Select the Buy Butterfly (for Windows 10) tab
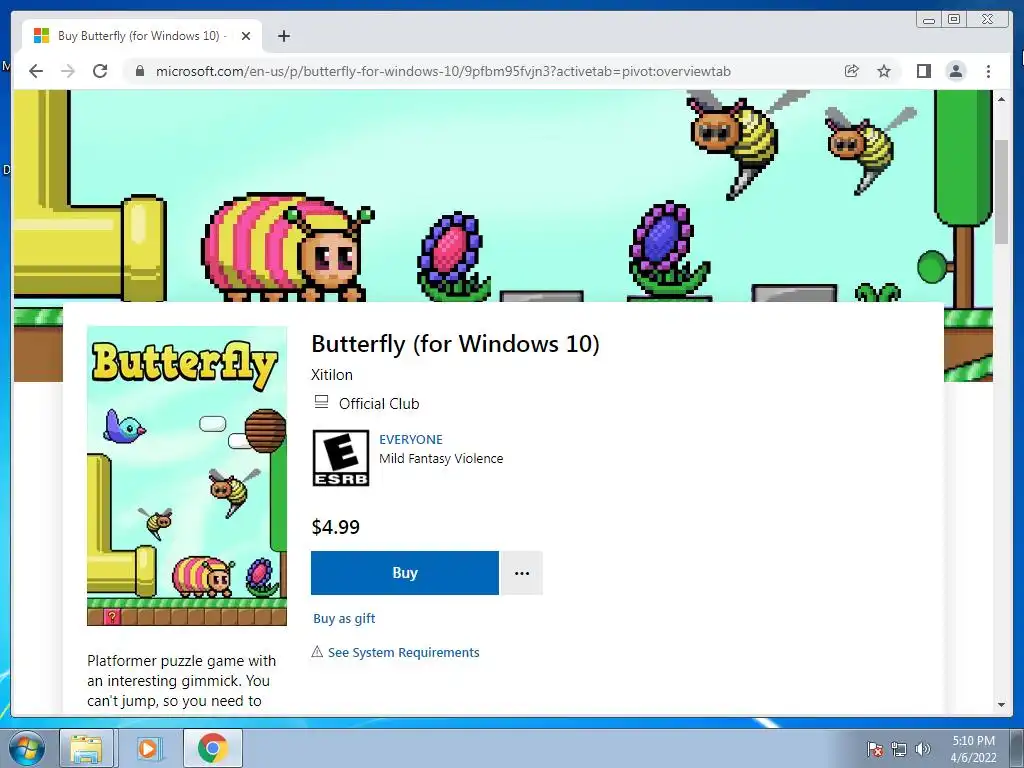The width and height of the screenshot is (1024, 768). pyautogui.click(x=142, y=36)
